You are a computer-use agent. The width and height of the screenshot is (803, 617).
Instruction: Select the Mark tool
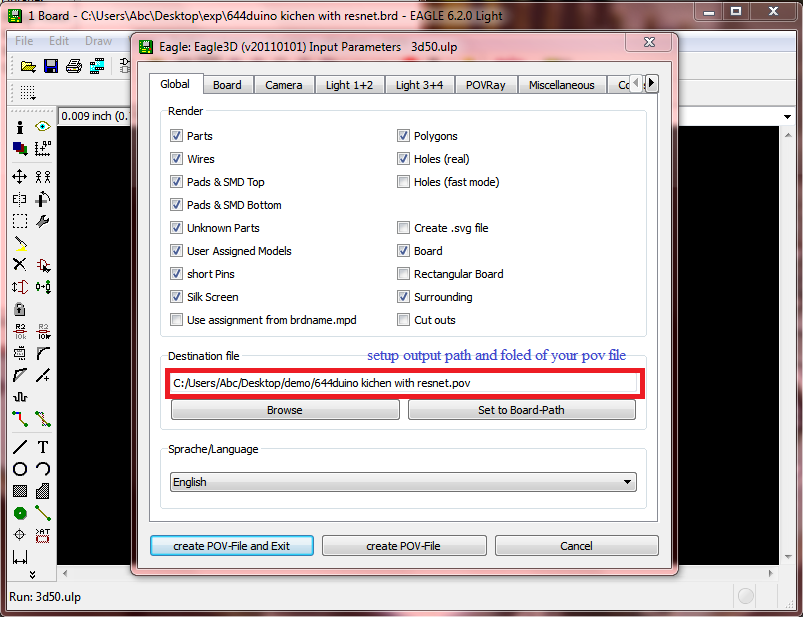43,148
